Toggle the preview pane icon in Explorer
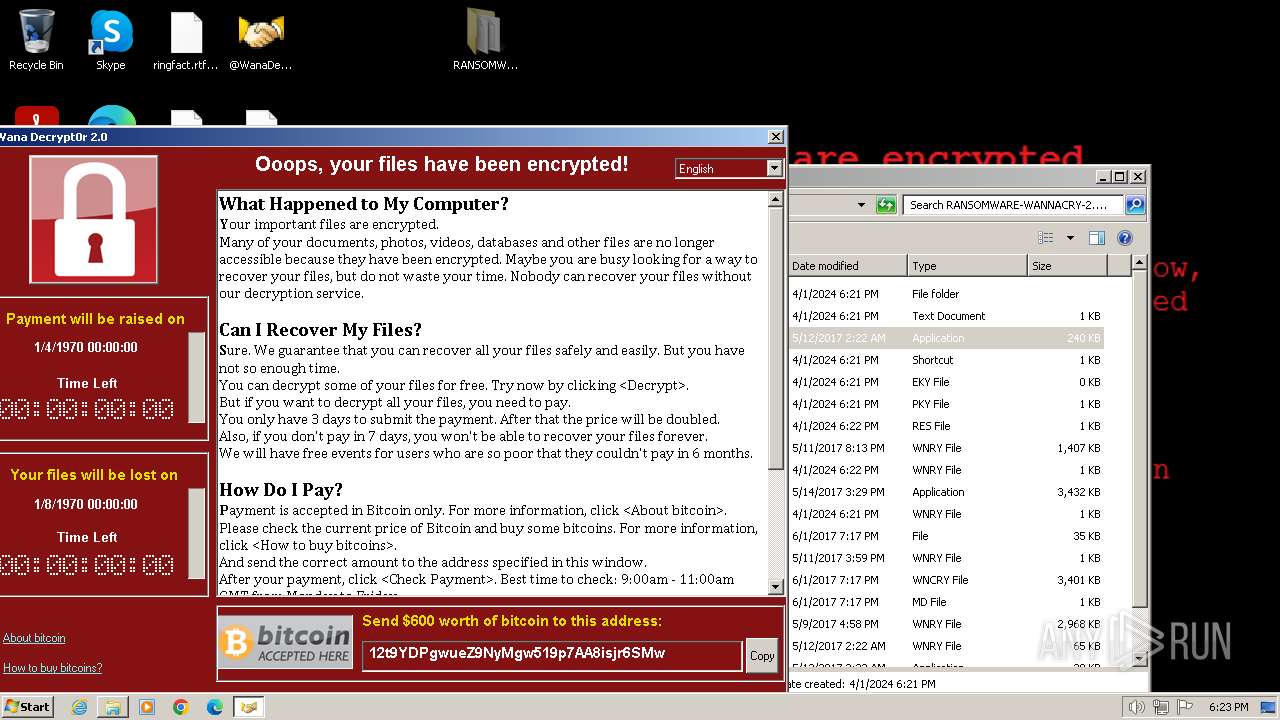The width and height of the screenshot is (1280, 720). pos(1096,238)
